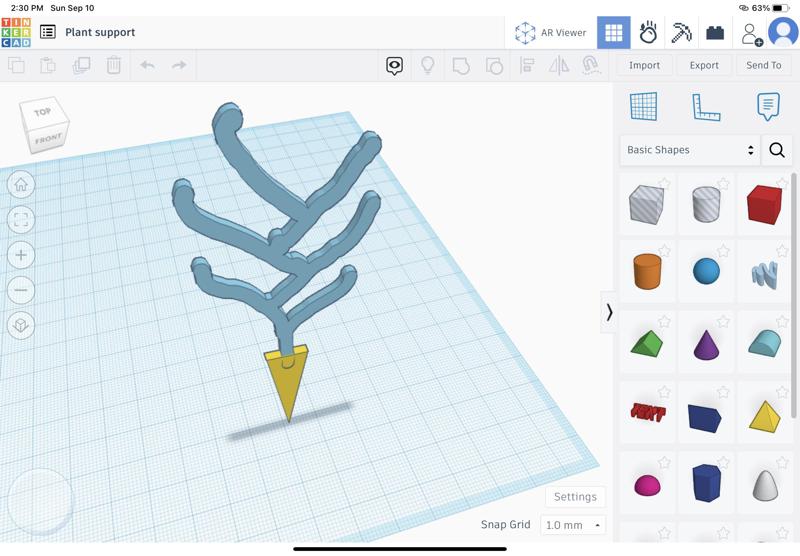The width and height of the screenshot is (800, 556).
Task: Click the view cube FRONT face
Action: 48,139
